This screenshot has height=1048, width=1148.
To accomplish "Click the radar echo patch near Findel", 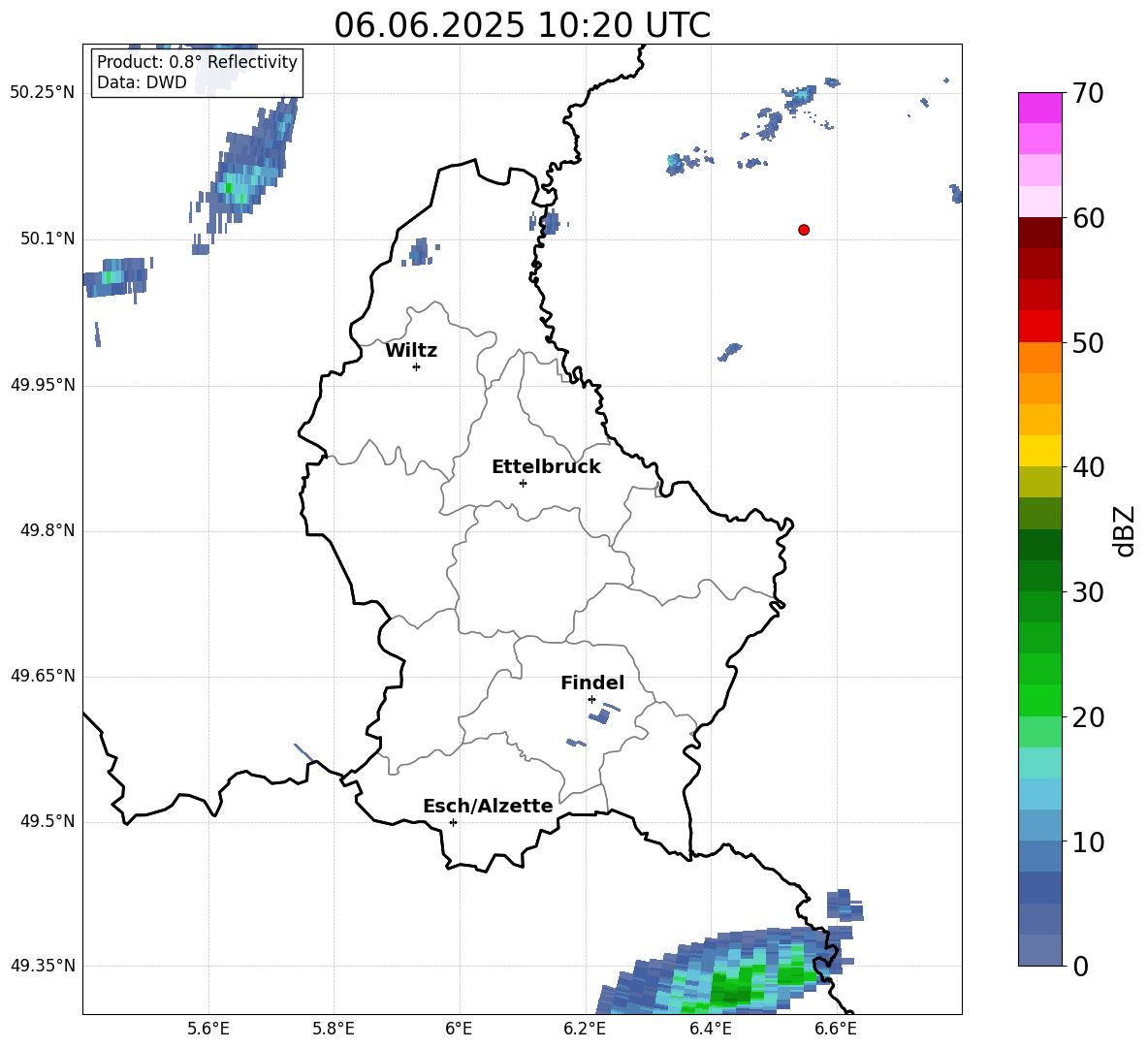I will point(600,715).
